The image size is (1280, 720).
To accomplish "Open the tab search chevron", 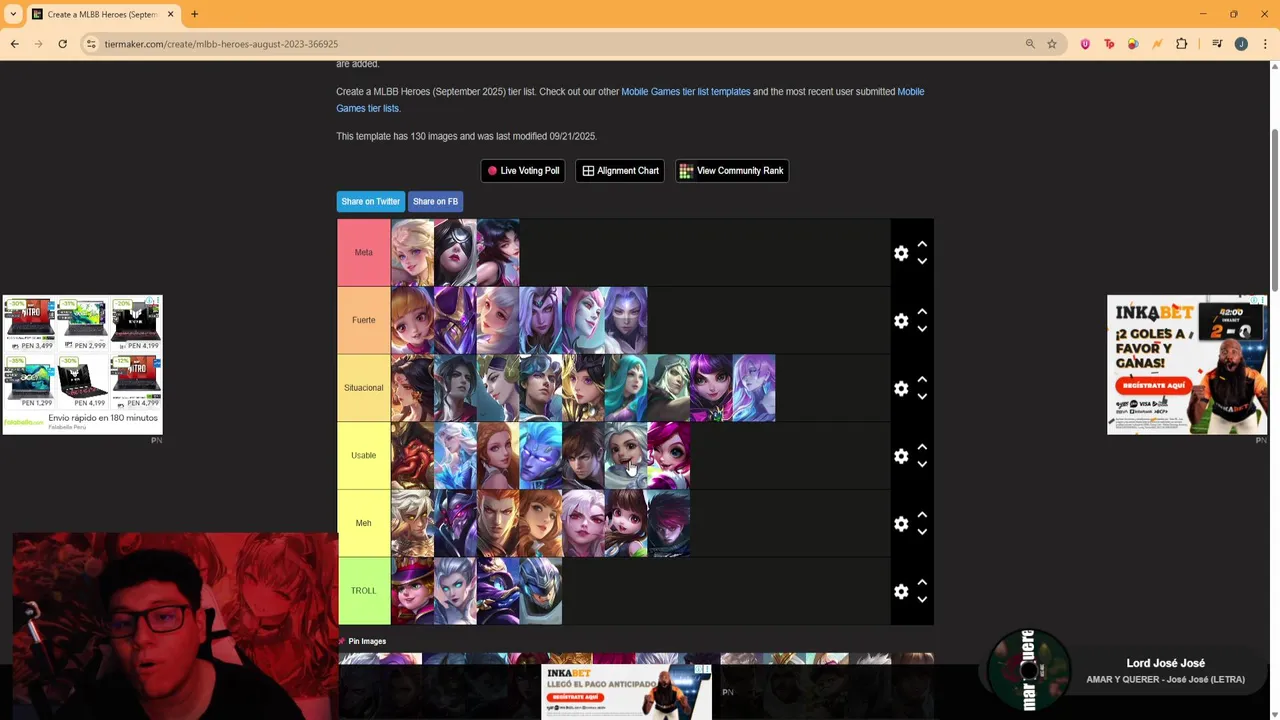I will tap(13, 14).
